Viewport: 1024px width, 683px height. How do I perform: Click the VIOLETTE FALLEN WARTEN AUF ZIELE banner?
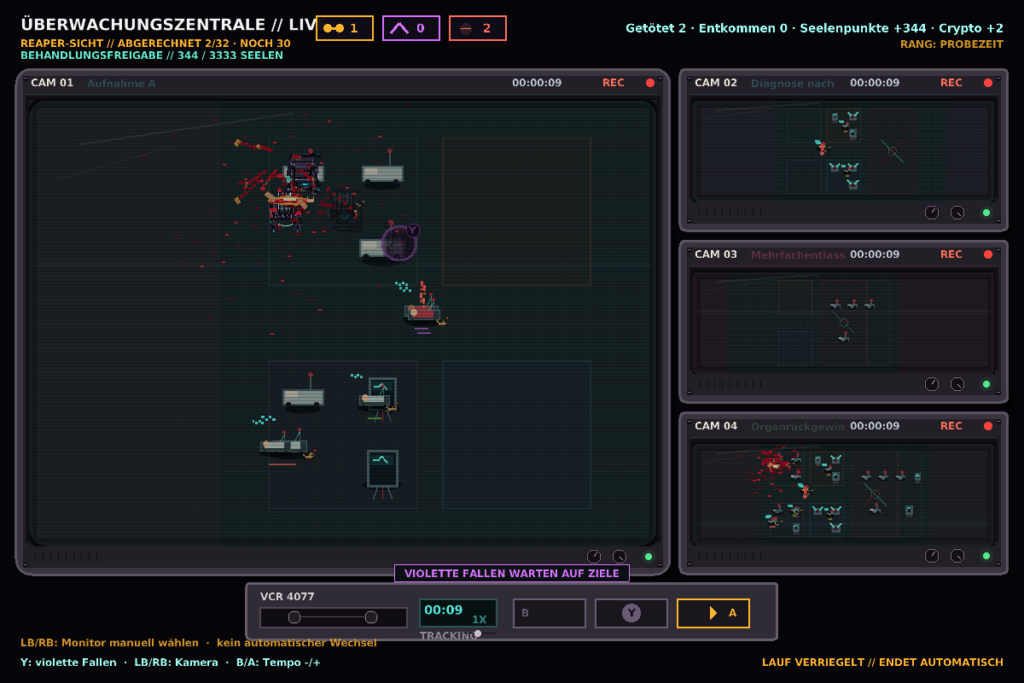pos(512,573)
